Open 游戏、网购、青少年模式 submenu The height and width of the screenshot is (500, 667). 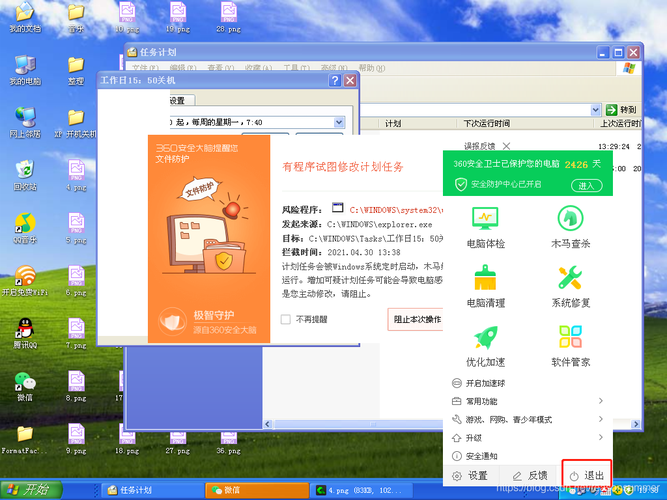(x=527, y=420)
